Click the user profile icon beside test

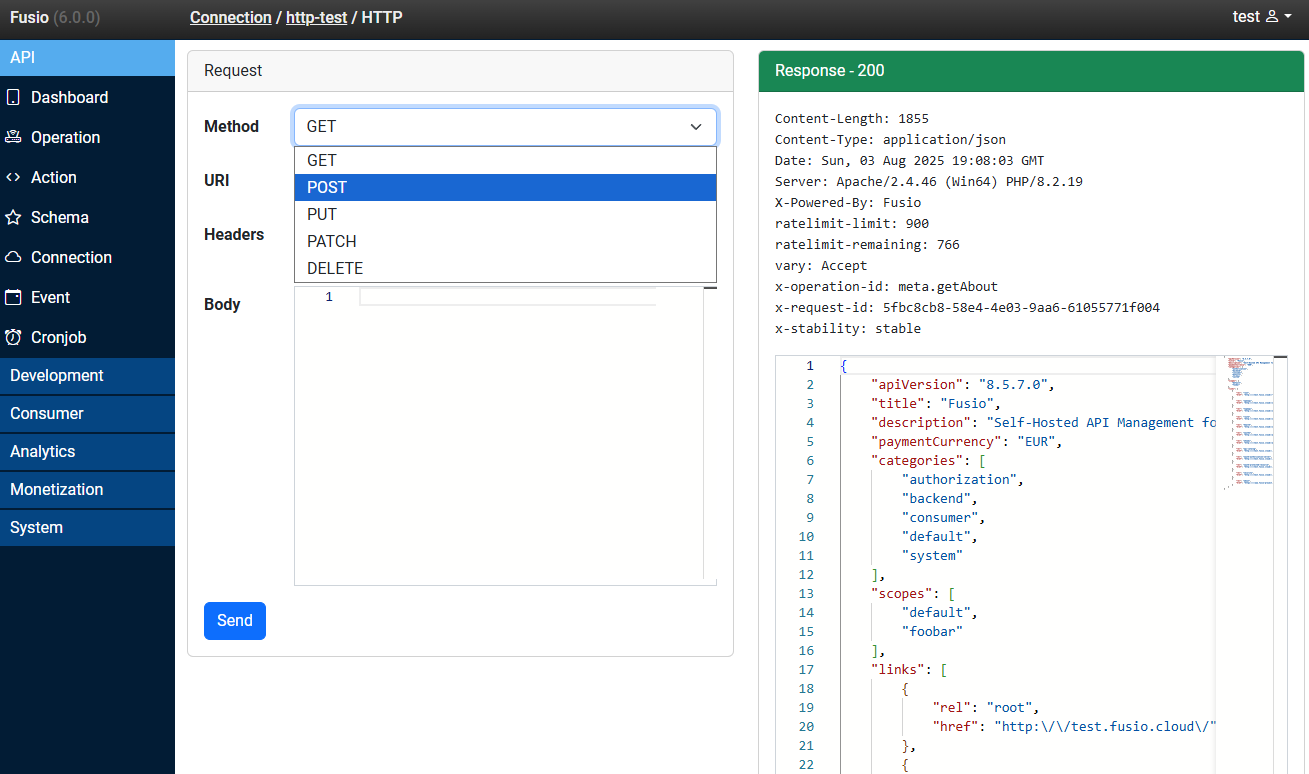[1272, 17]
